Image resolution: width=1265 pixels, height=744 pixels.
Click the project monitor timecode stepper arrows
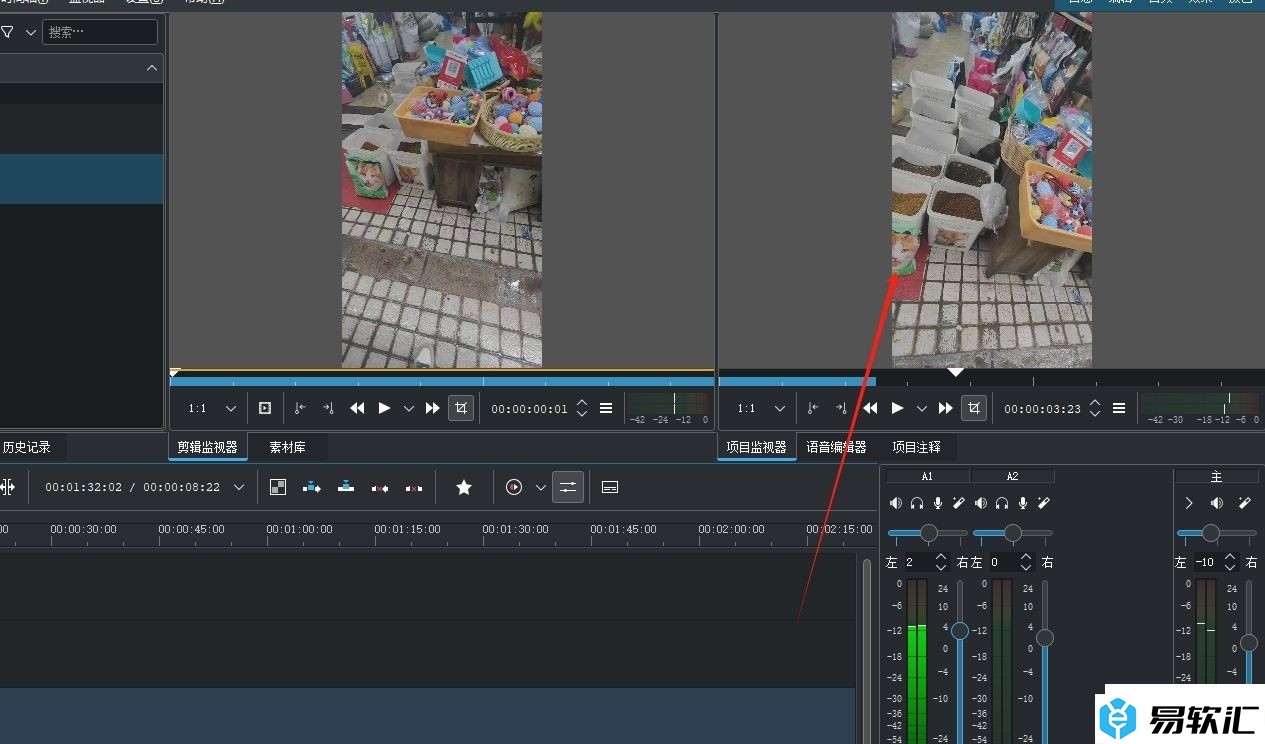tap(1095, 408)
